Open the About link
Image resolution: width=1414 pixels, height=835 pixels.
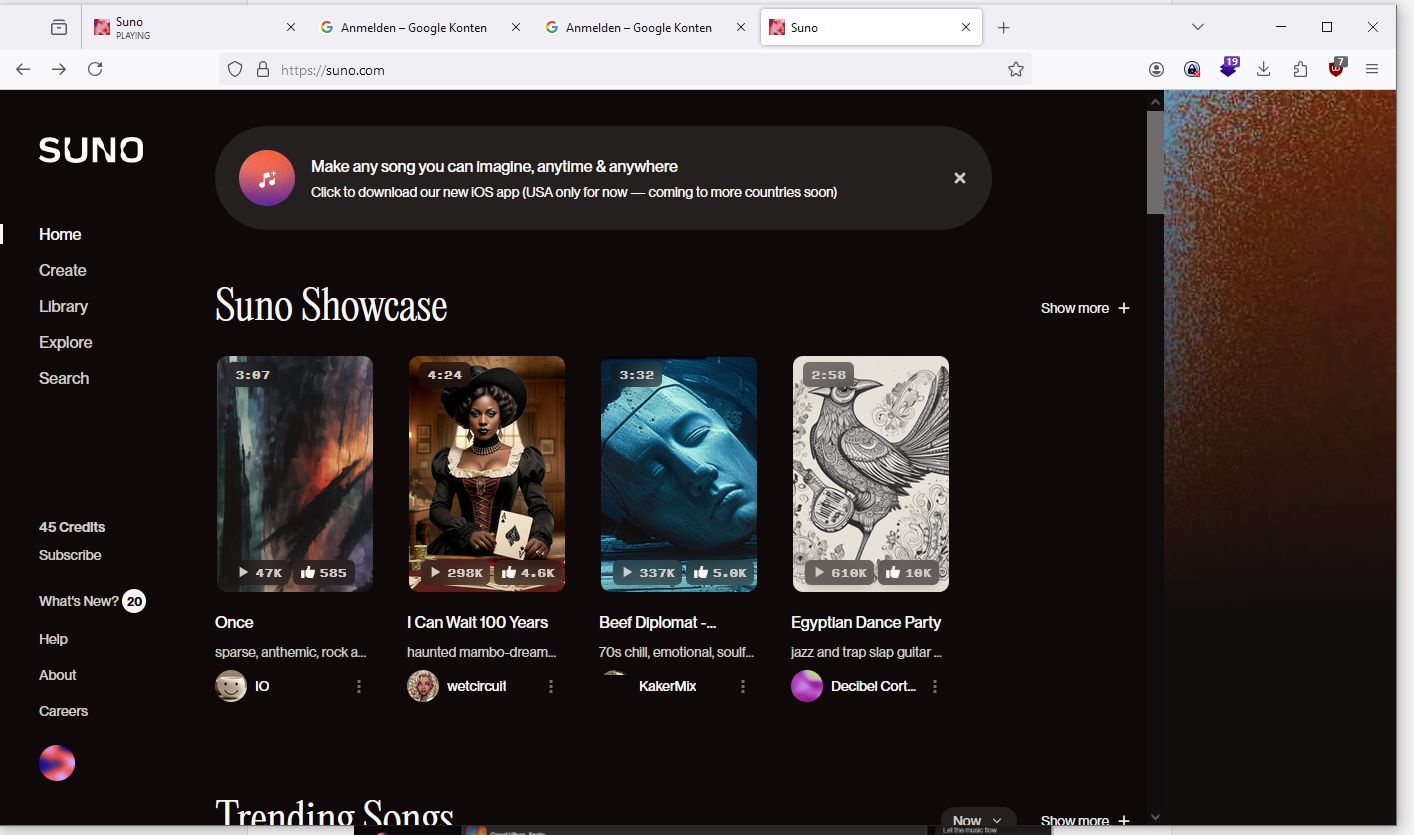[x=57, y=675]
